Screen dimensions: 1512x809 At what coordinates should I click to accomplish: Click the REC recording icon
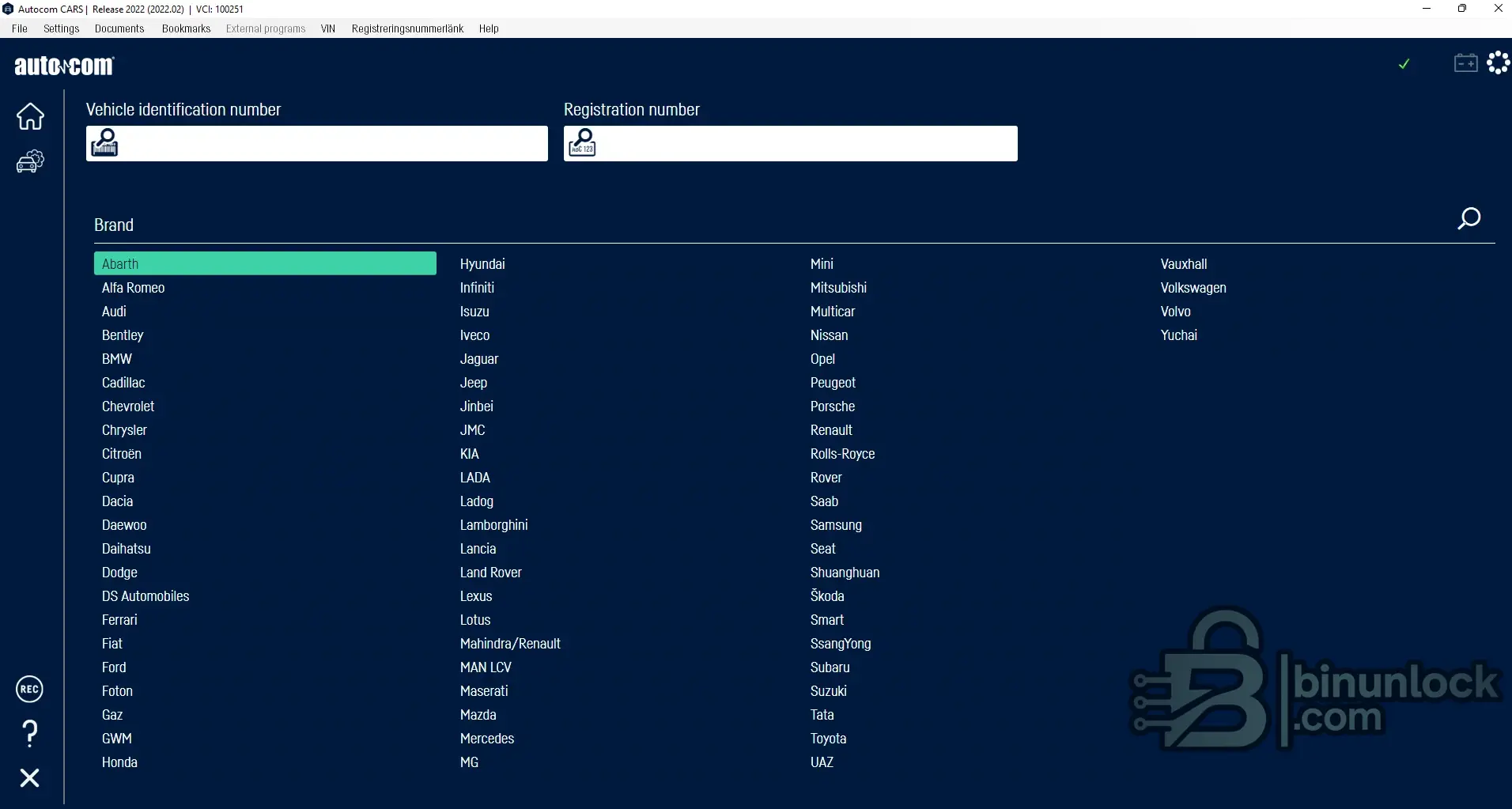pyautogui.click(x=30, y=690)
